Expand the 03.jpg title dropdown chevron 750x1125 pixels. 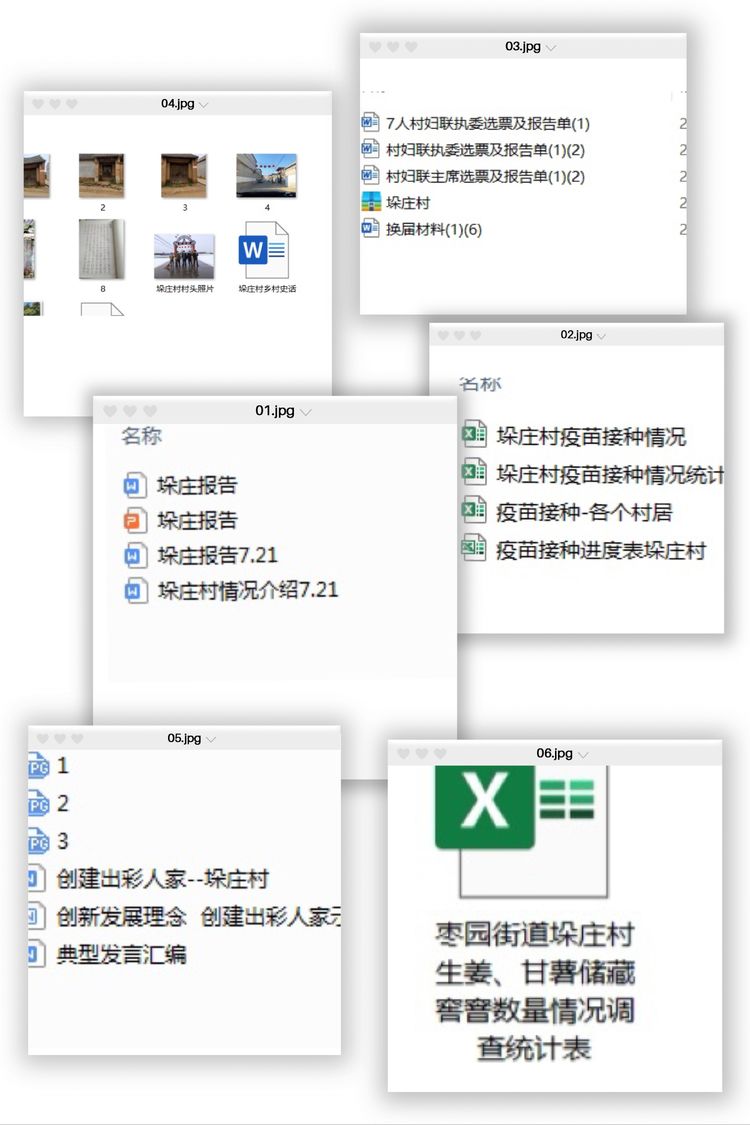click(551, 47)
